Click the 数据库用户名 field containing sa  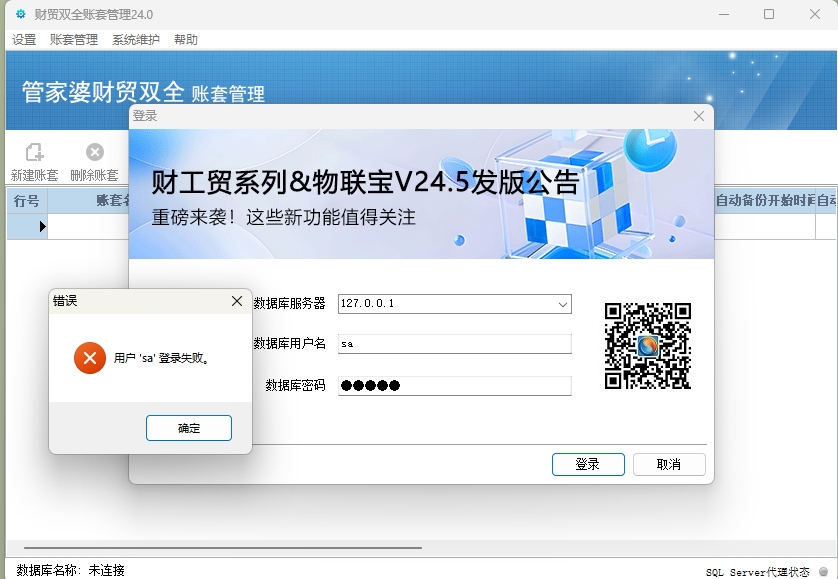(x=455, y=344)
